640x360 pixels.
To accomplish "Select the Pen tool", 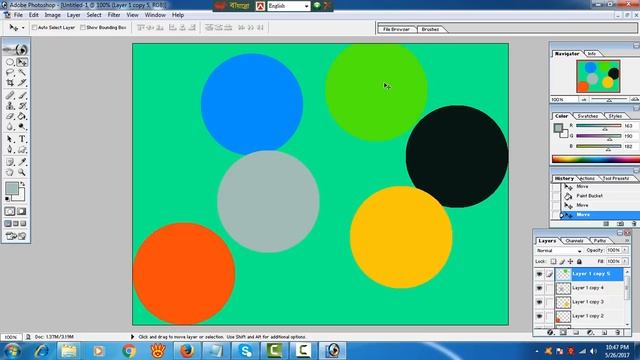I will point(10,150).
